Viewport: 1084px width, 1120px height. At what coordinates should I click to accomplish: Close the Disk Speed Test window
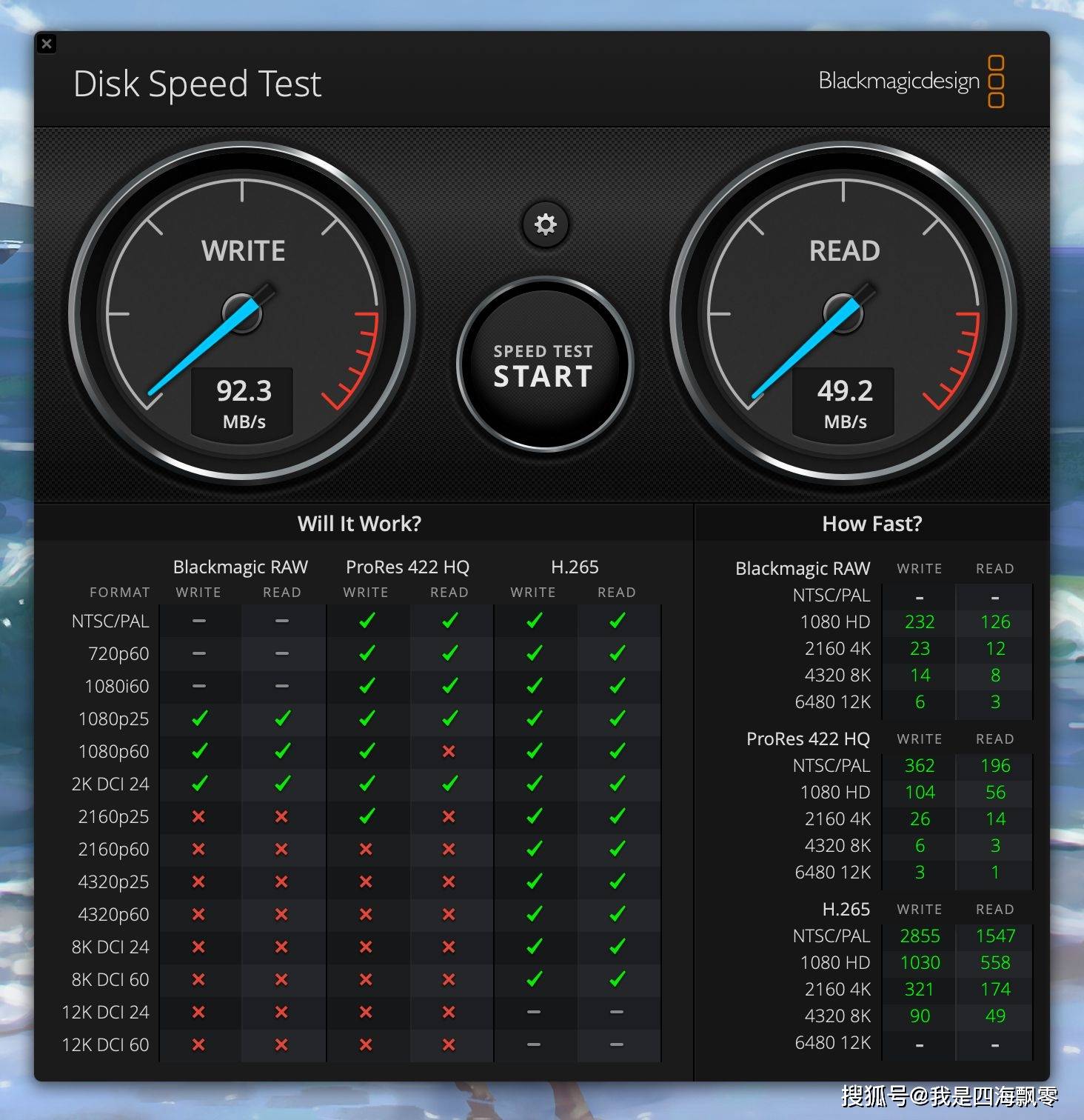(47, 44)
